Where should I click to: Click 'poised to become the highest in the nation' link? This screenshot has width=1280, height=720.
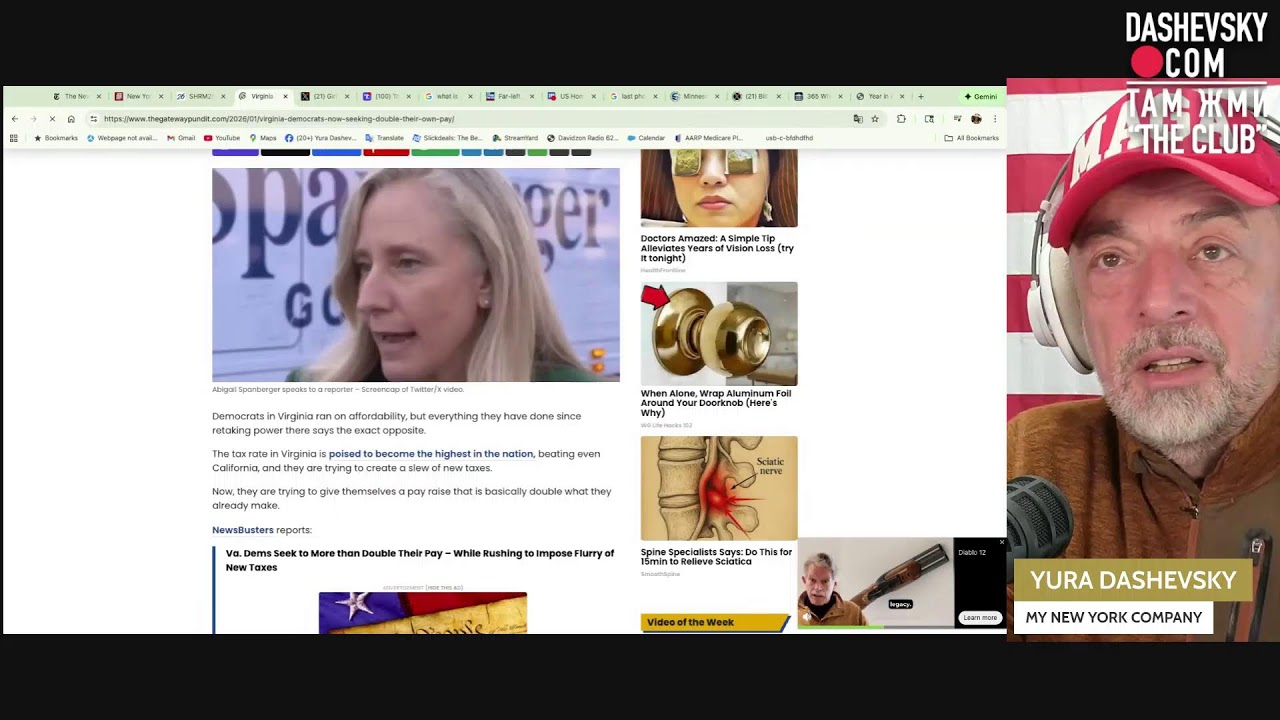[431, 454]
